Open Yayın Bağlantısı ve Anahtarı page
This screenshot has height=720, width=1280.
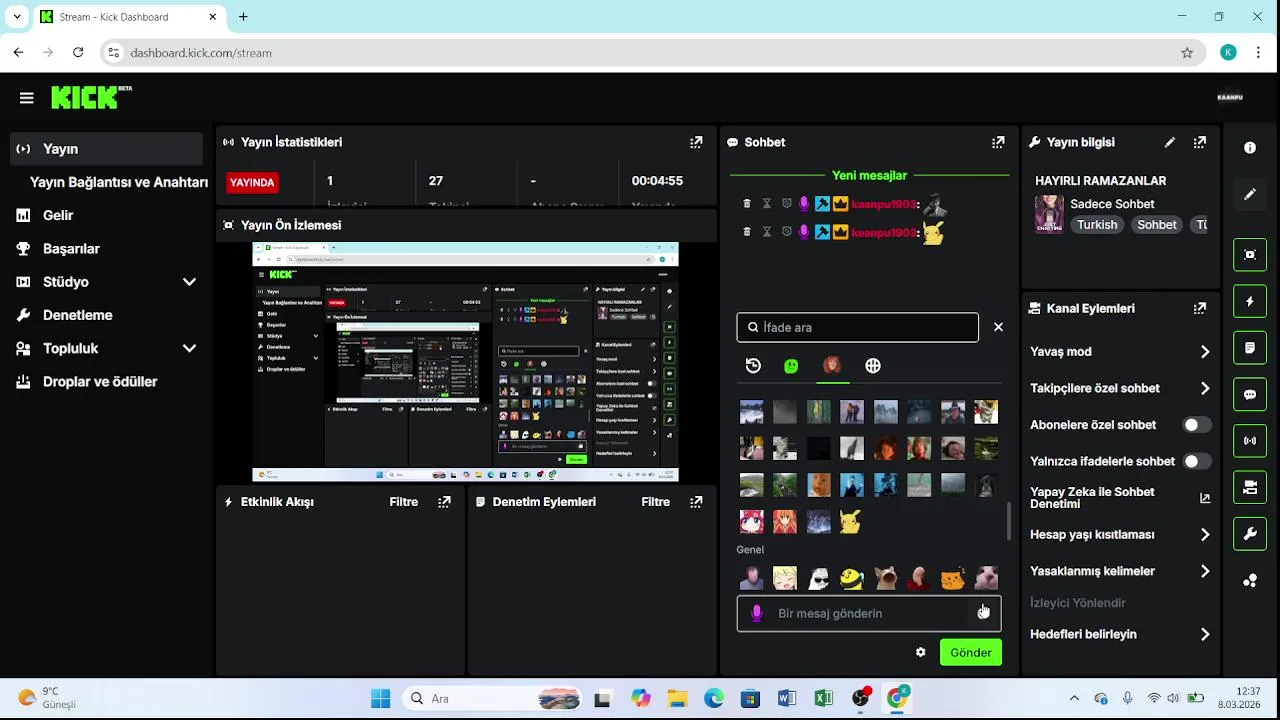pyautogui.click(x=118, y=182)
